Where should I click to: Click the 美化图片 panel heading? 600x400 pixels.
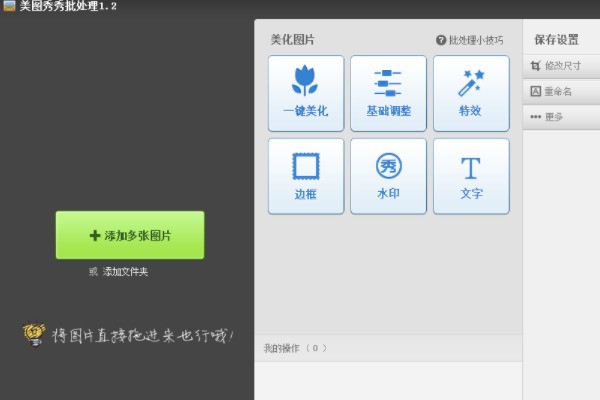292,40
